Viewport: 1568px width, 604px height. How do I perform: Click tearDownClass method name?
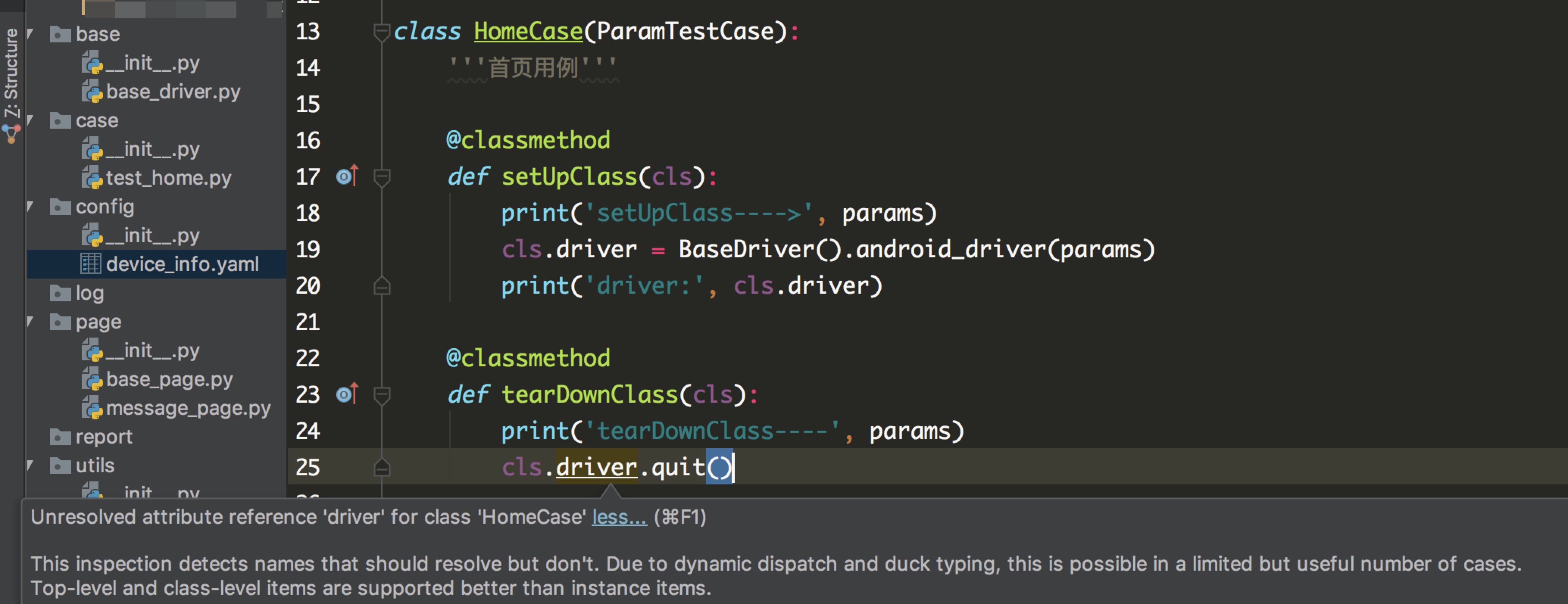tap(589, 394)
